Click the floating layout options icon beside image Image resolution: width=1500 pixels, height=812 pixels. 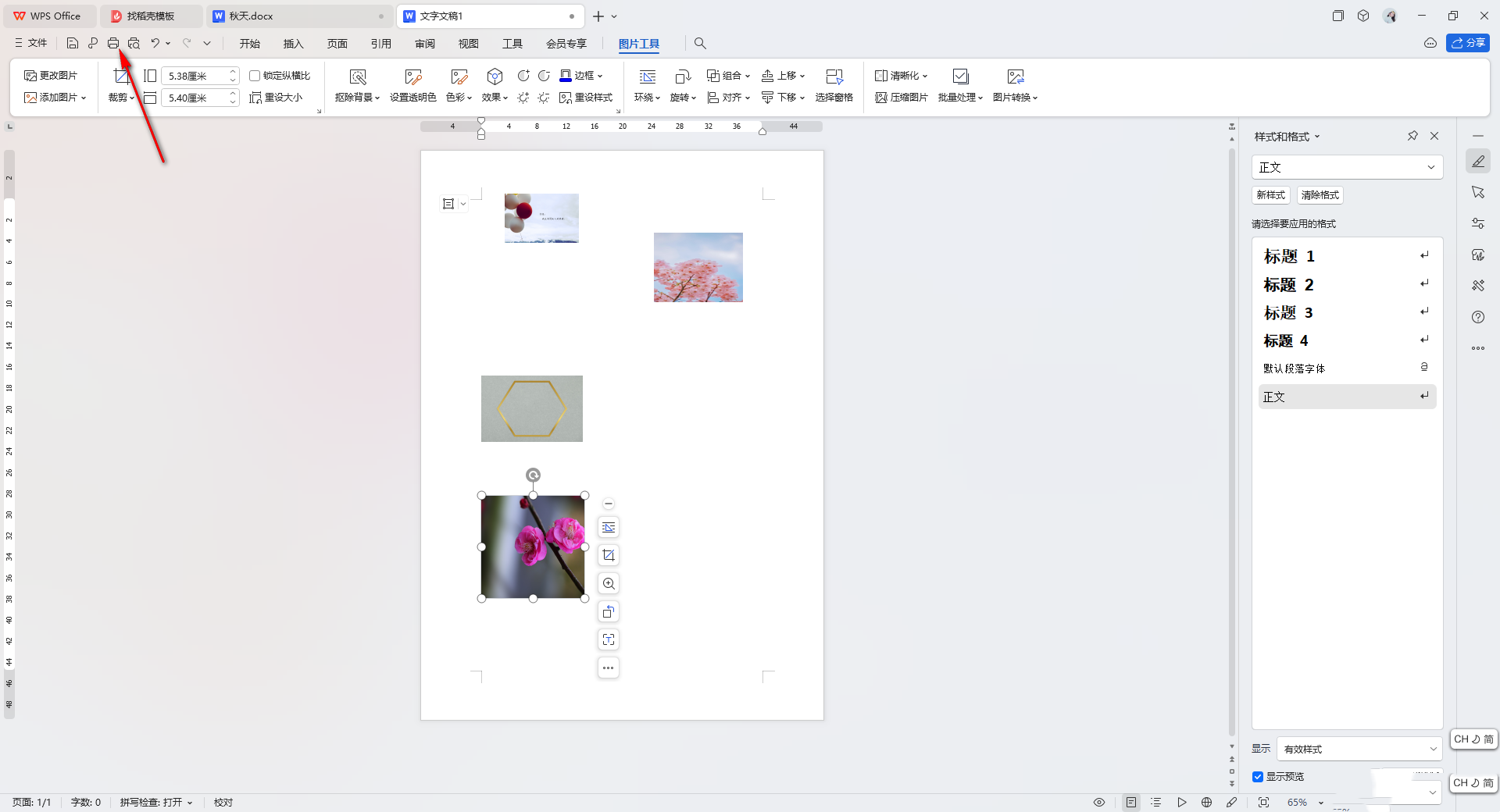point(609,528)
